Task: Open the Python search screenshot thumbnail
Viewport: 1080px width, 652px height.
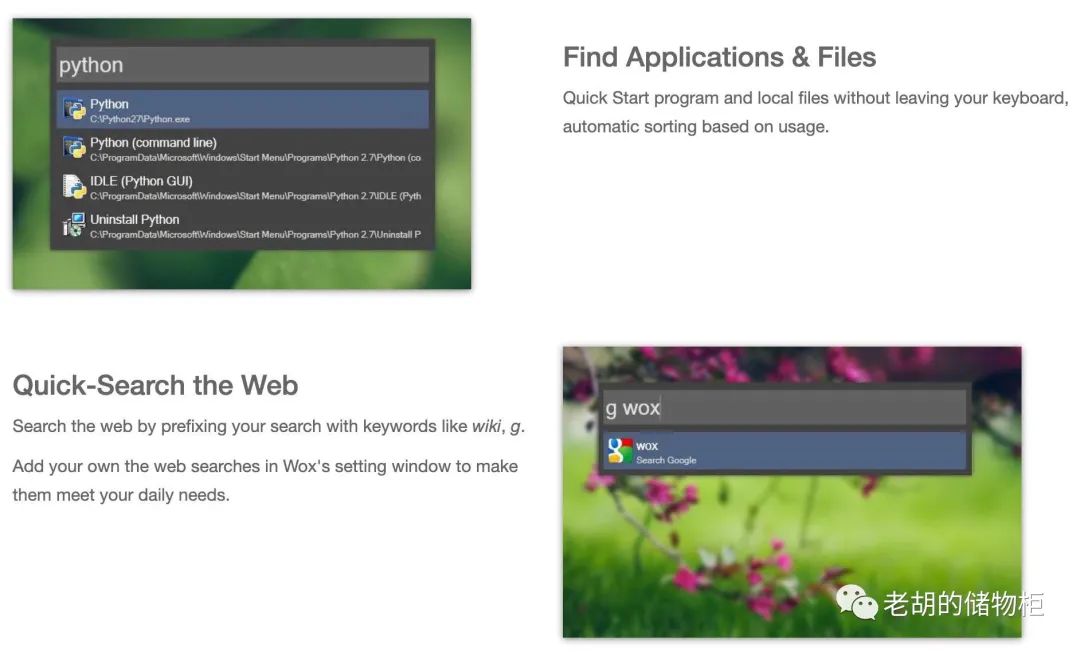Action: (x=242, y=154)
